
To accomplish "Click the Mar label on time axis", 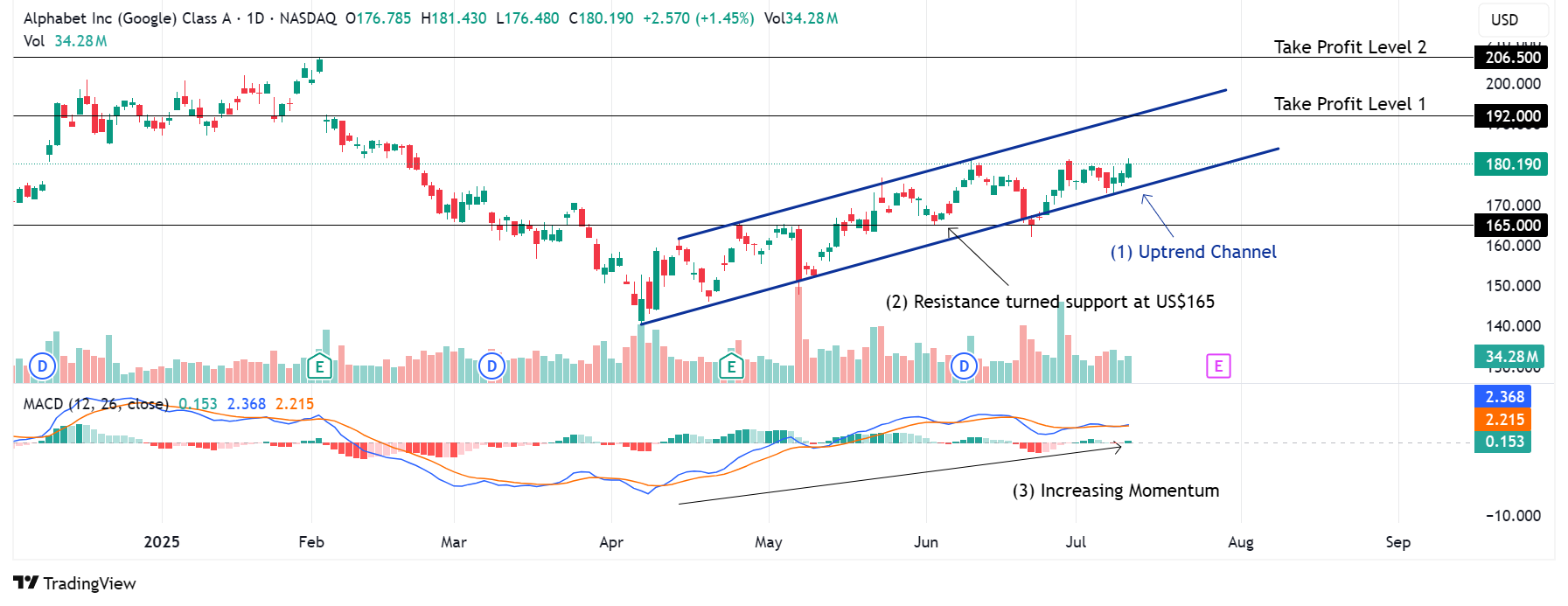I will (454, 542).
